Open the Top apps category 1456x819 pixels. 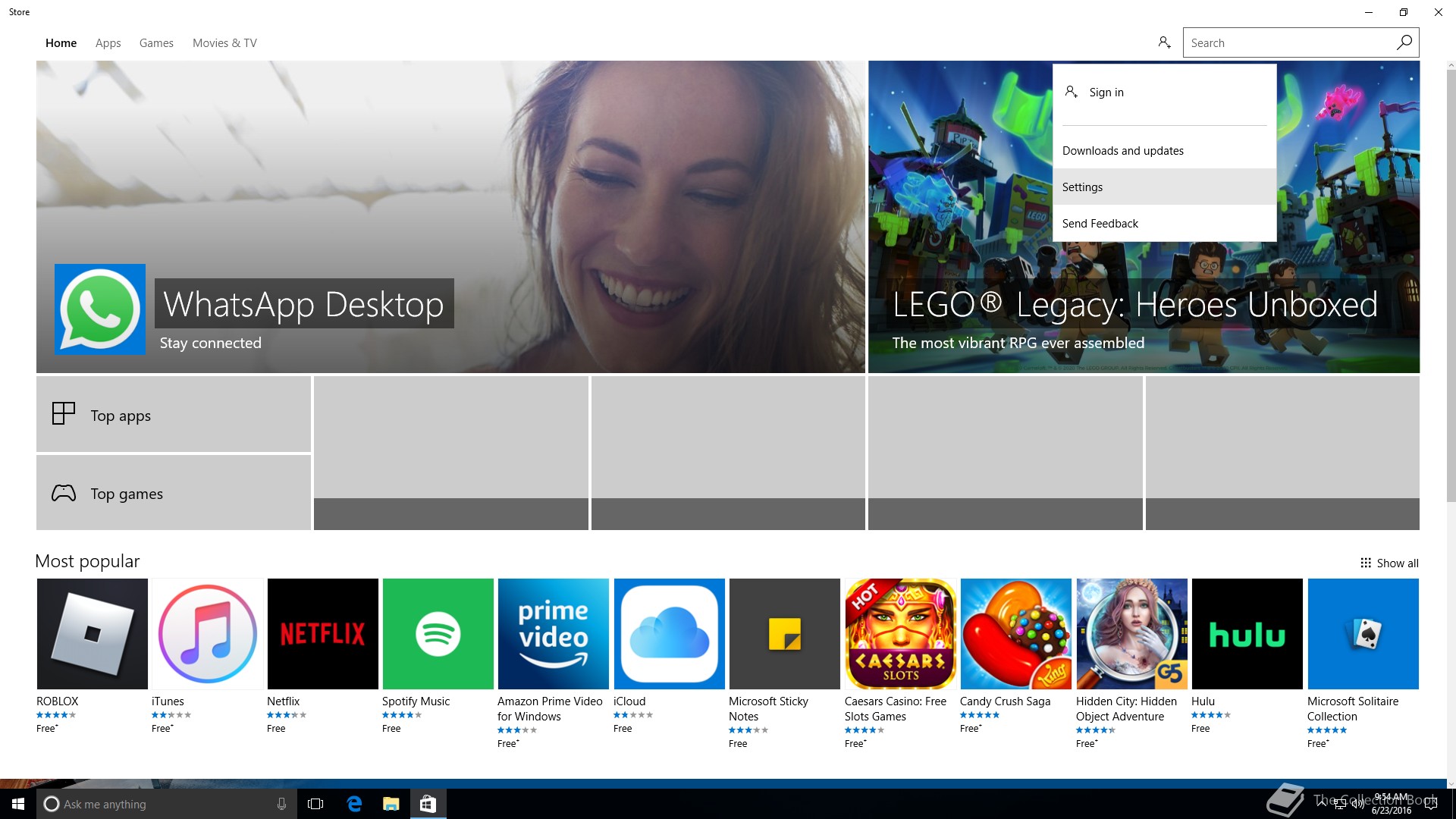(x=174, y=414)
